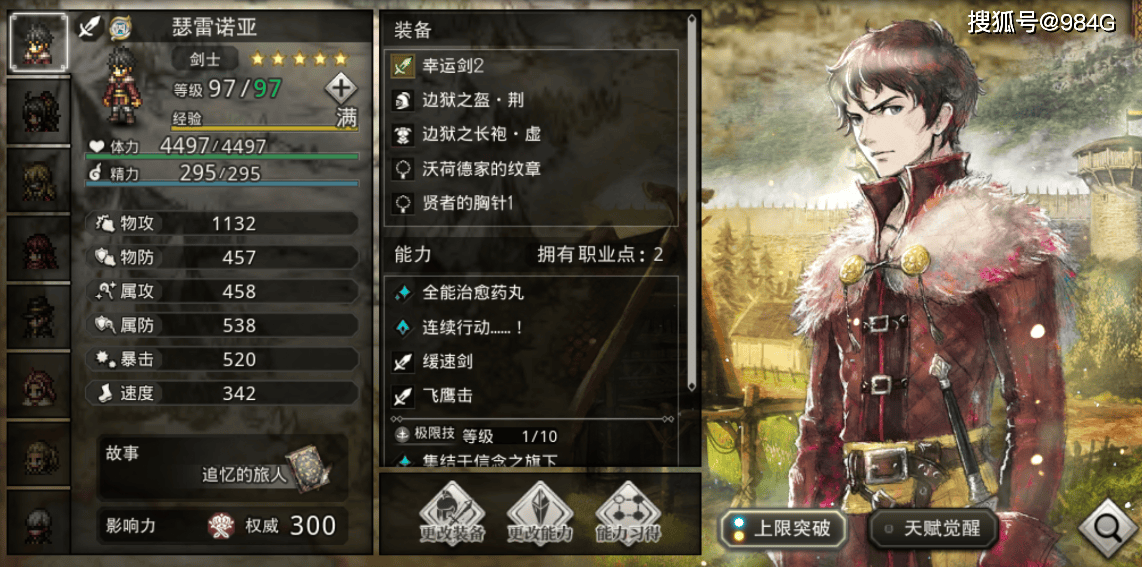Click the 权威 influence emblem icon
1142x567 pixels.
click(x=221, y=525)
